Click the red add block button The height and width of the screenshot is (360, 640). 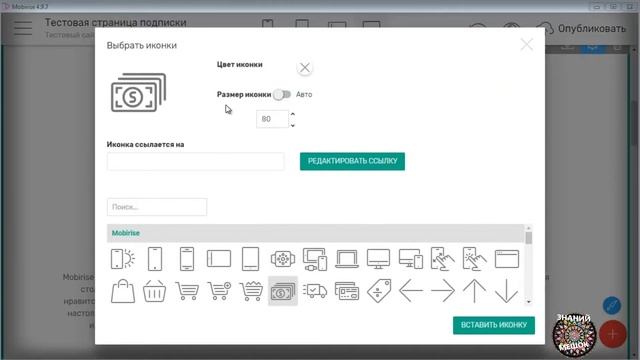tap(612, 334)
